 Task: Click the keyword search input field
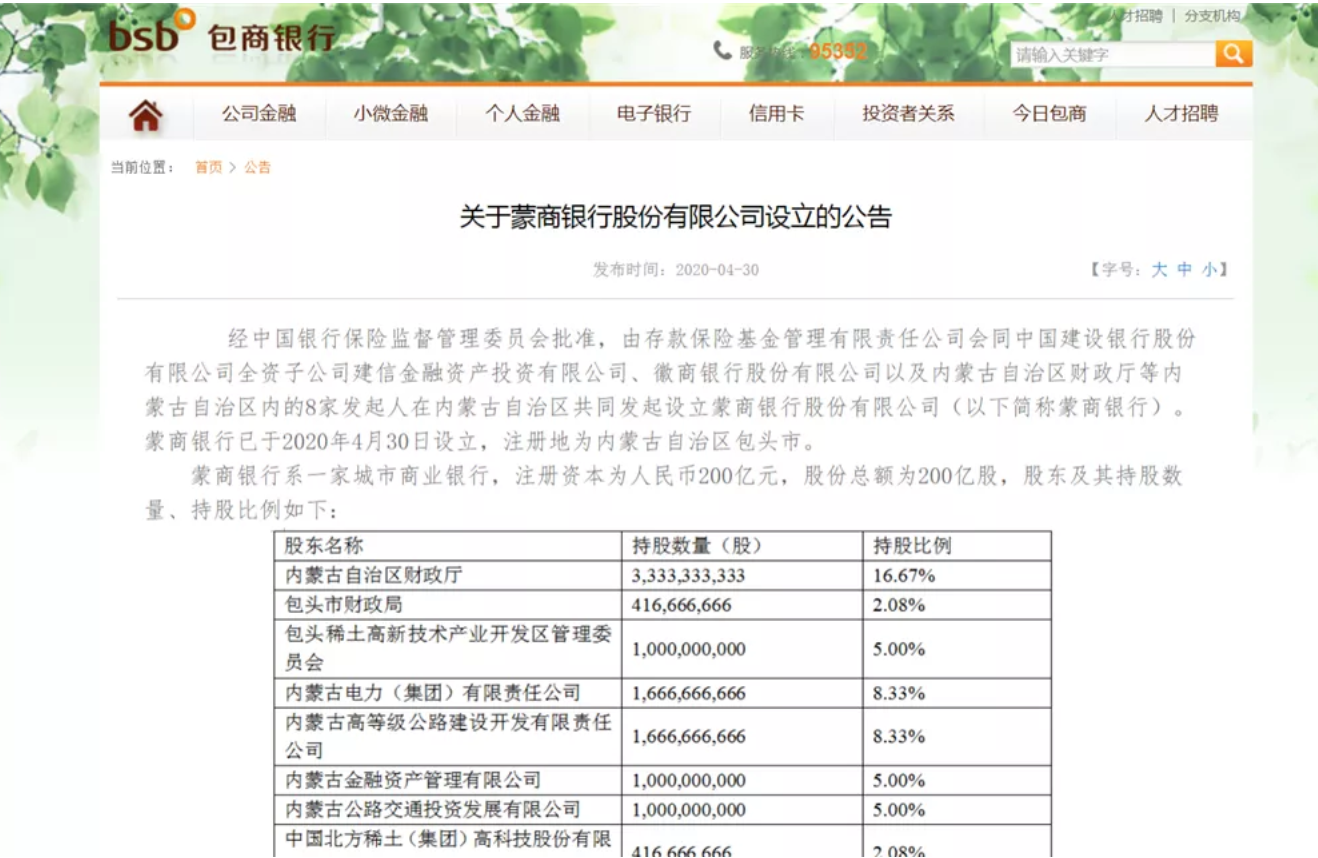(x=1110, y=52)
